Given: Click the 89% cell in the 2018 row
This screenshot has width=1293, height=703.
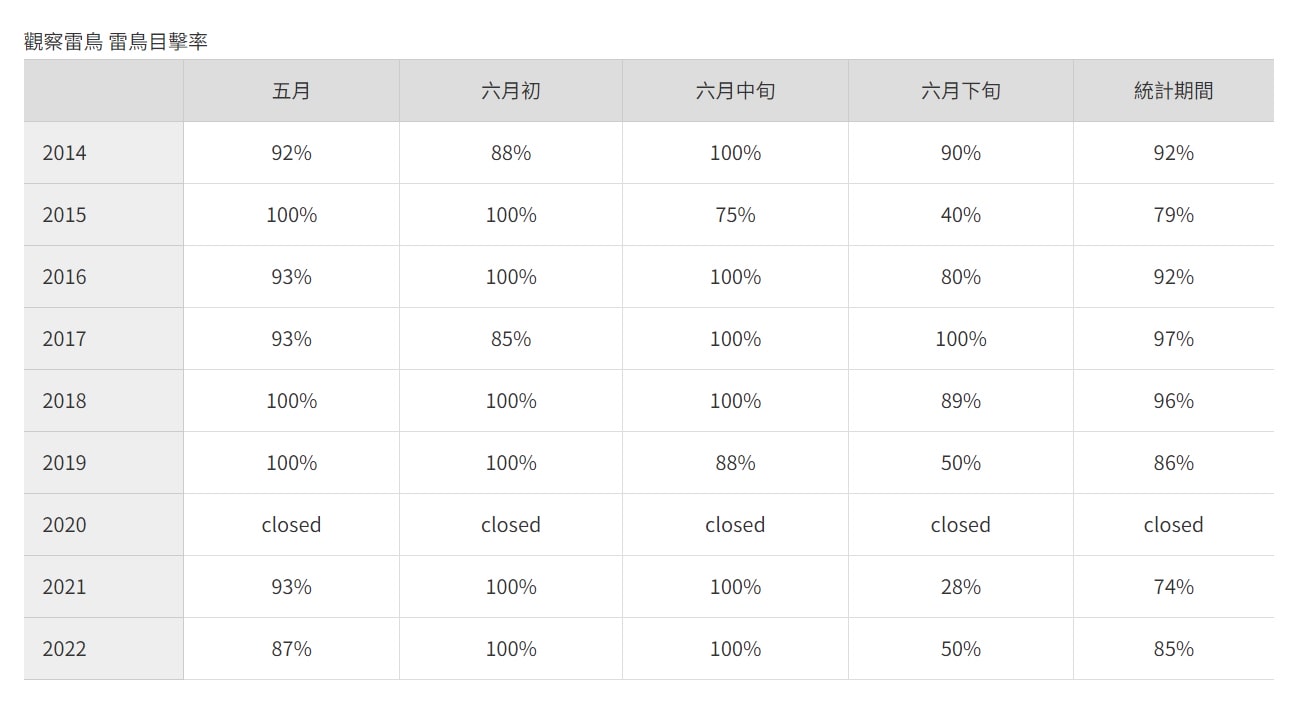Looking at the screenshot, I should [x=961, y=401].
